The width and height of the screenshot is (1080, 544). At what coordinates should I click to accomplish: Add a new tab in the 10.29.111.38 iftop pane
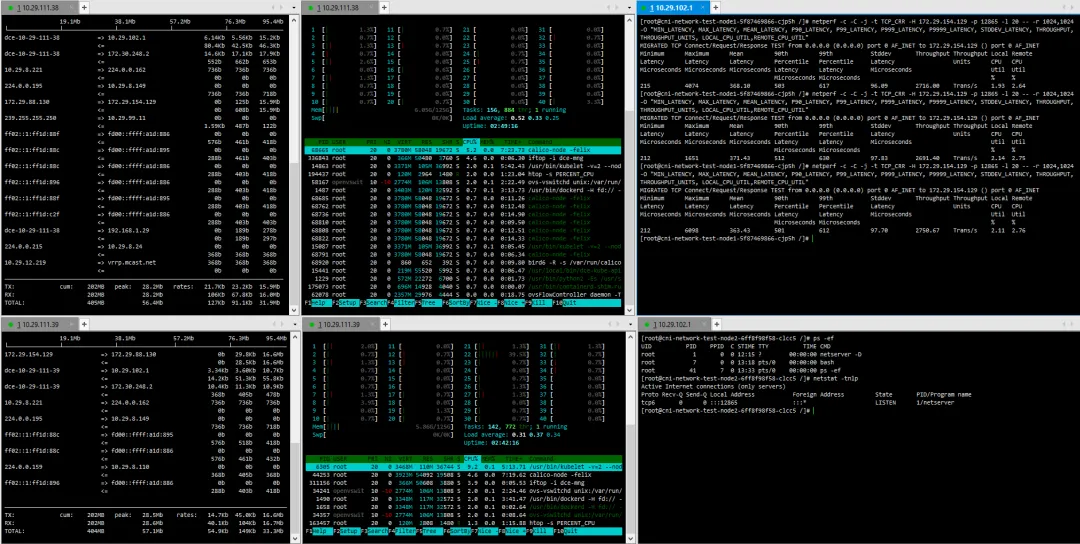(84, 7)
